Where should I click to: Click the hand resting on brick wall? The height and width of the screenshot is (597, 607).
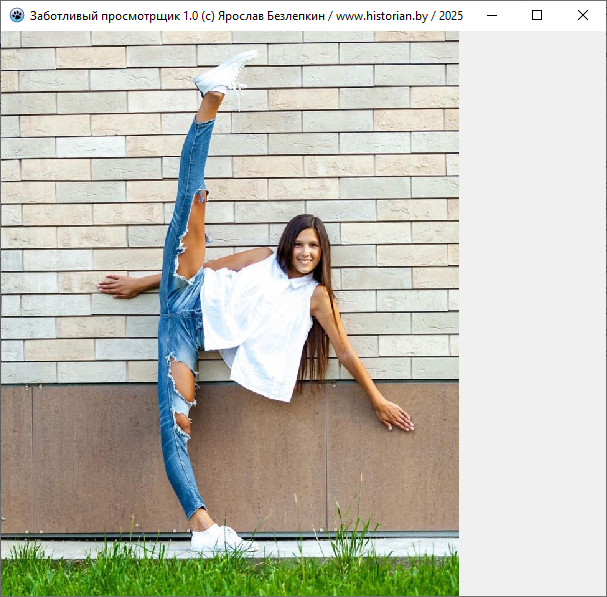(x=116, y=286)
